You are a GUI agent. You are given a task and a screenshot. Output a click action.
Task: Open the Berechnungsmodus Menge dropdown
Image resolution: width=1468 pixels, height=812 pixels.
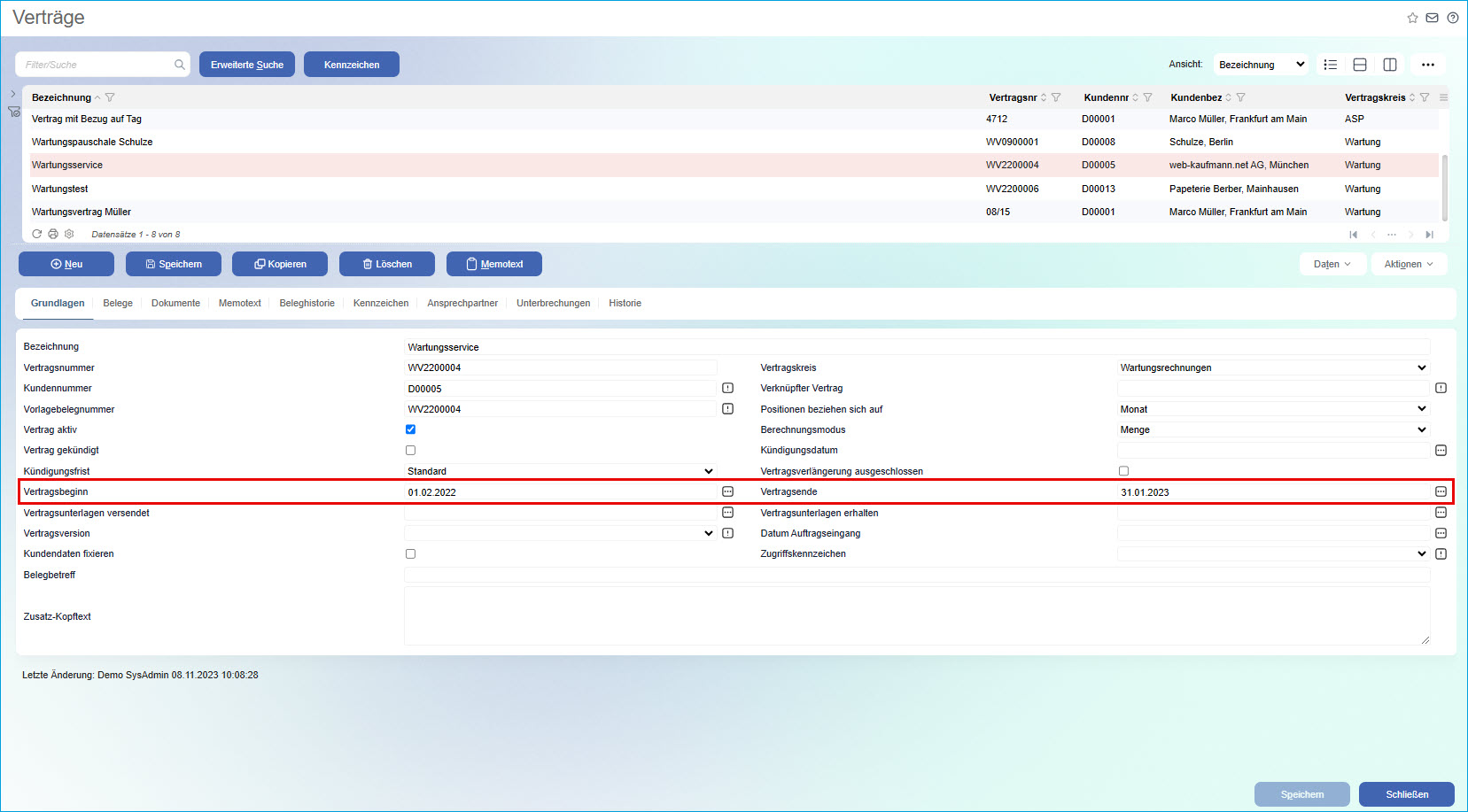1273,429
